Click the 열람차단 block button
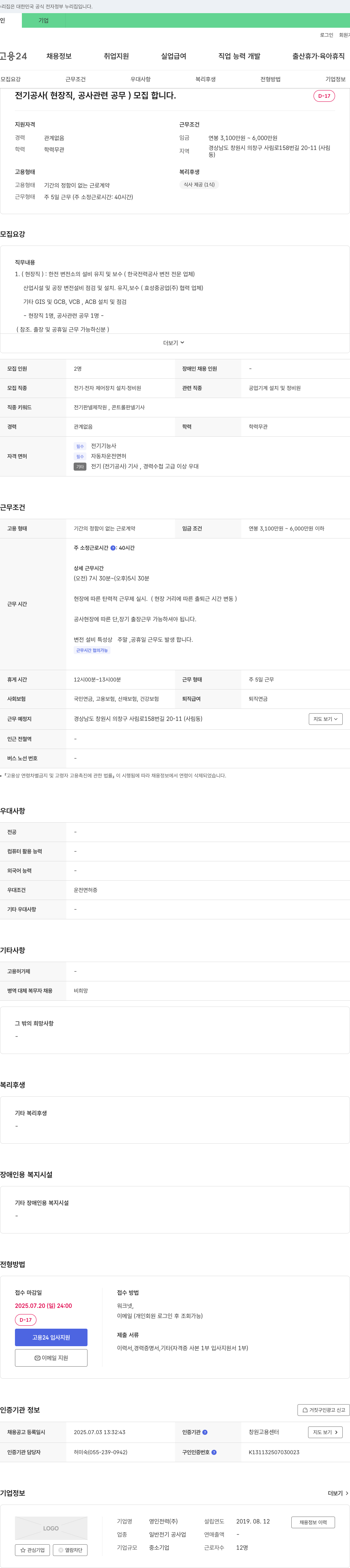Image resolution: width=350 pixels, height=1568 pixels. pos(71,1550)
